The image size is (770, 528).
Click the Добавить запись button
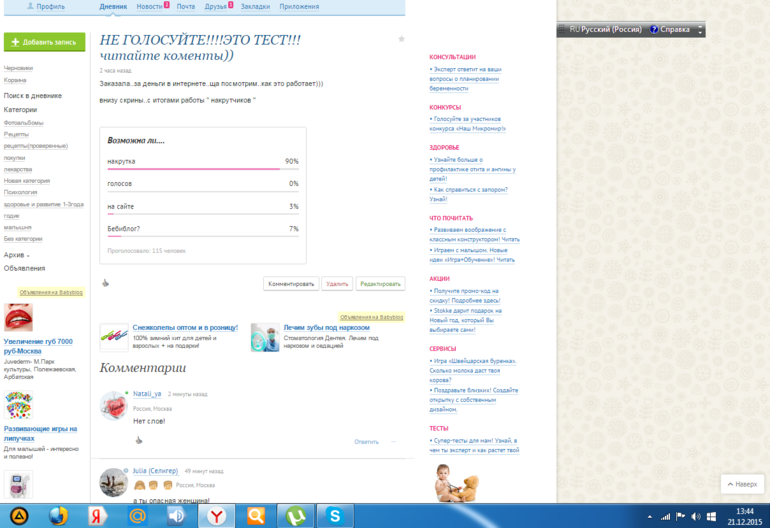click(x=45, y=42)
